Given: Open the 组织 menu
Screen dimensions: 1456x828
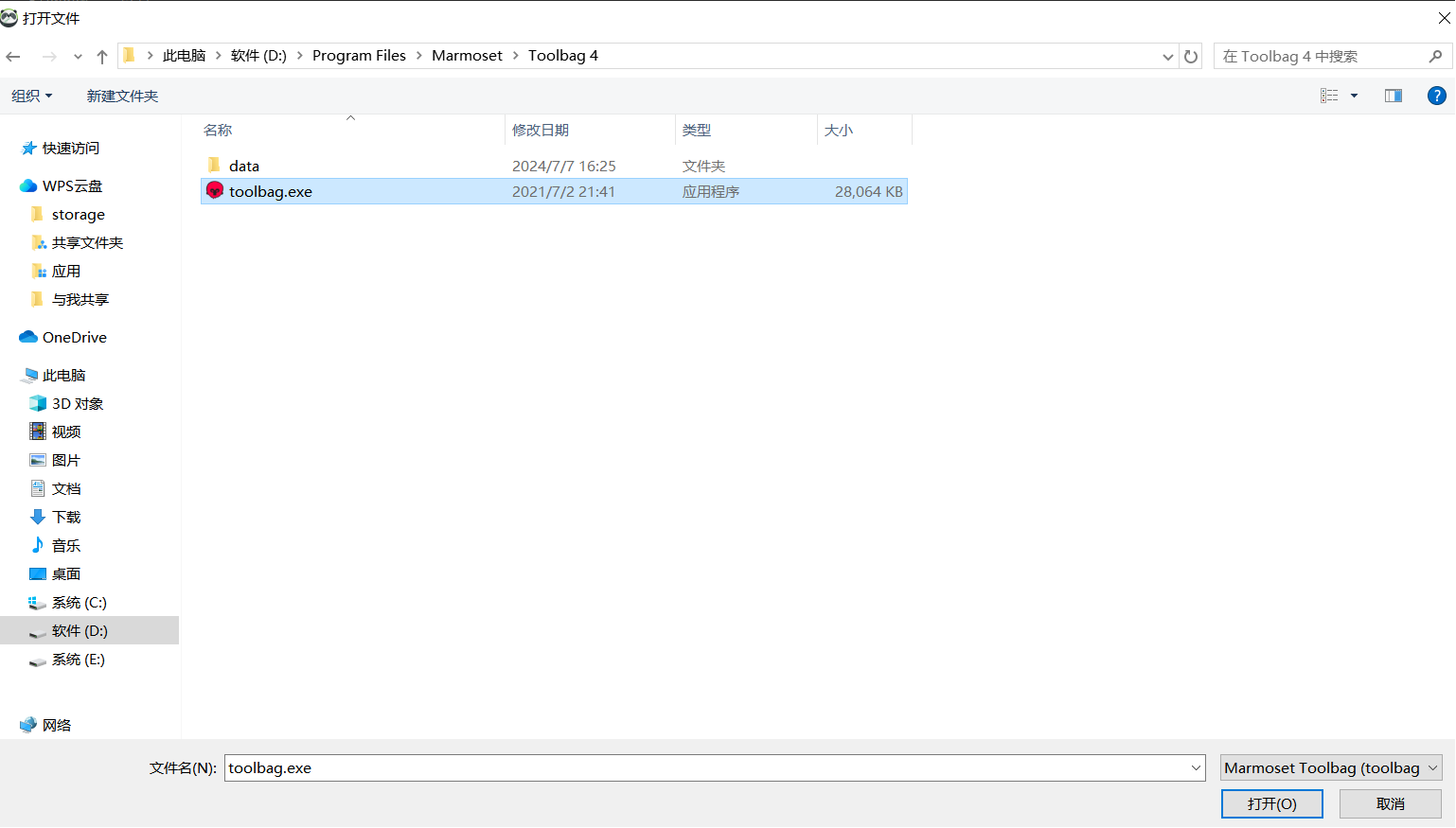Looking at the screenshot, I should [32, 96].
